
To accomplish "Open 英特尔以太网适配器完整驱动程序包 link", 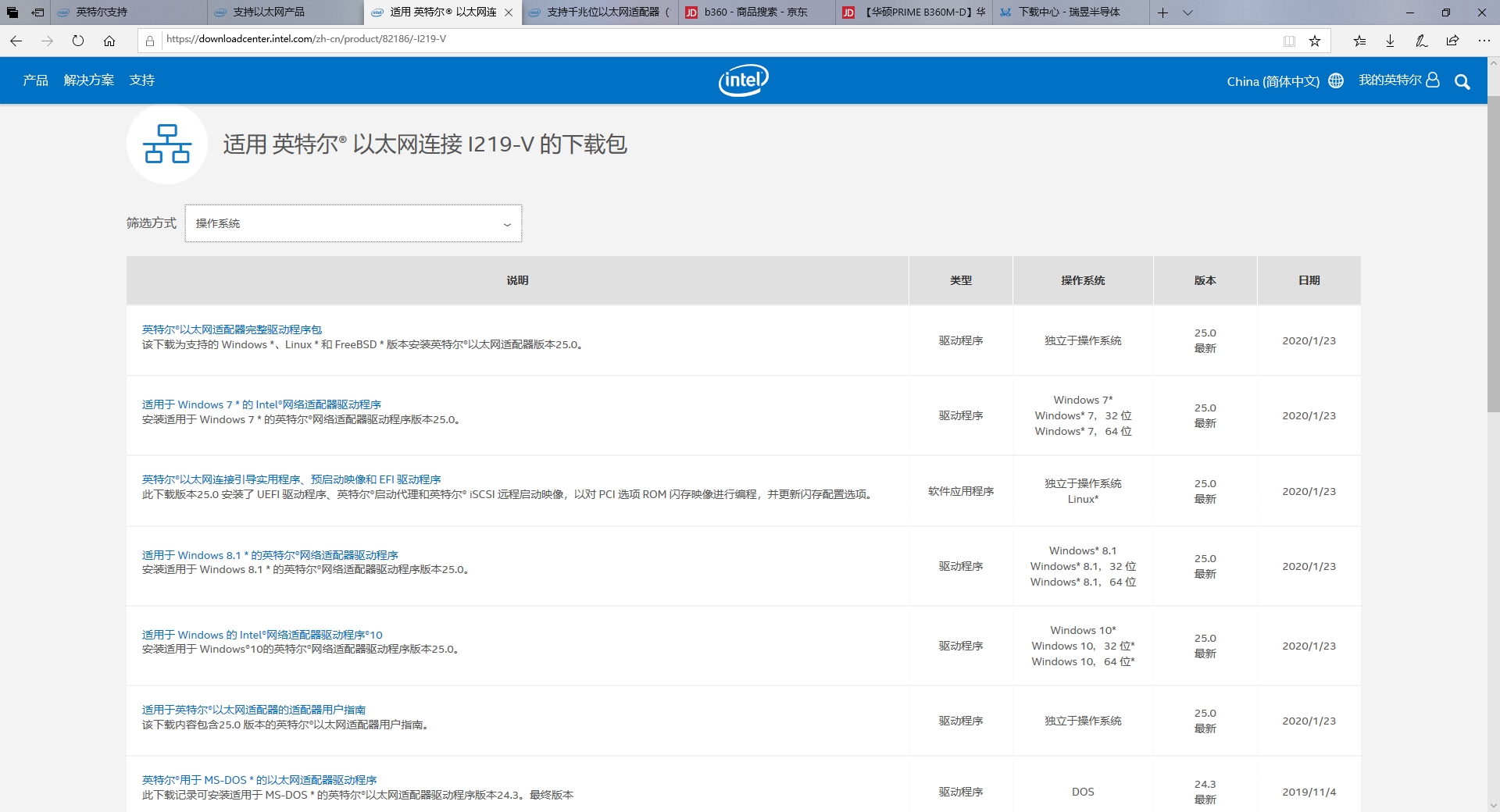I will (x=232, y=329).
